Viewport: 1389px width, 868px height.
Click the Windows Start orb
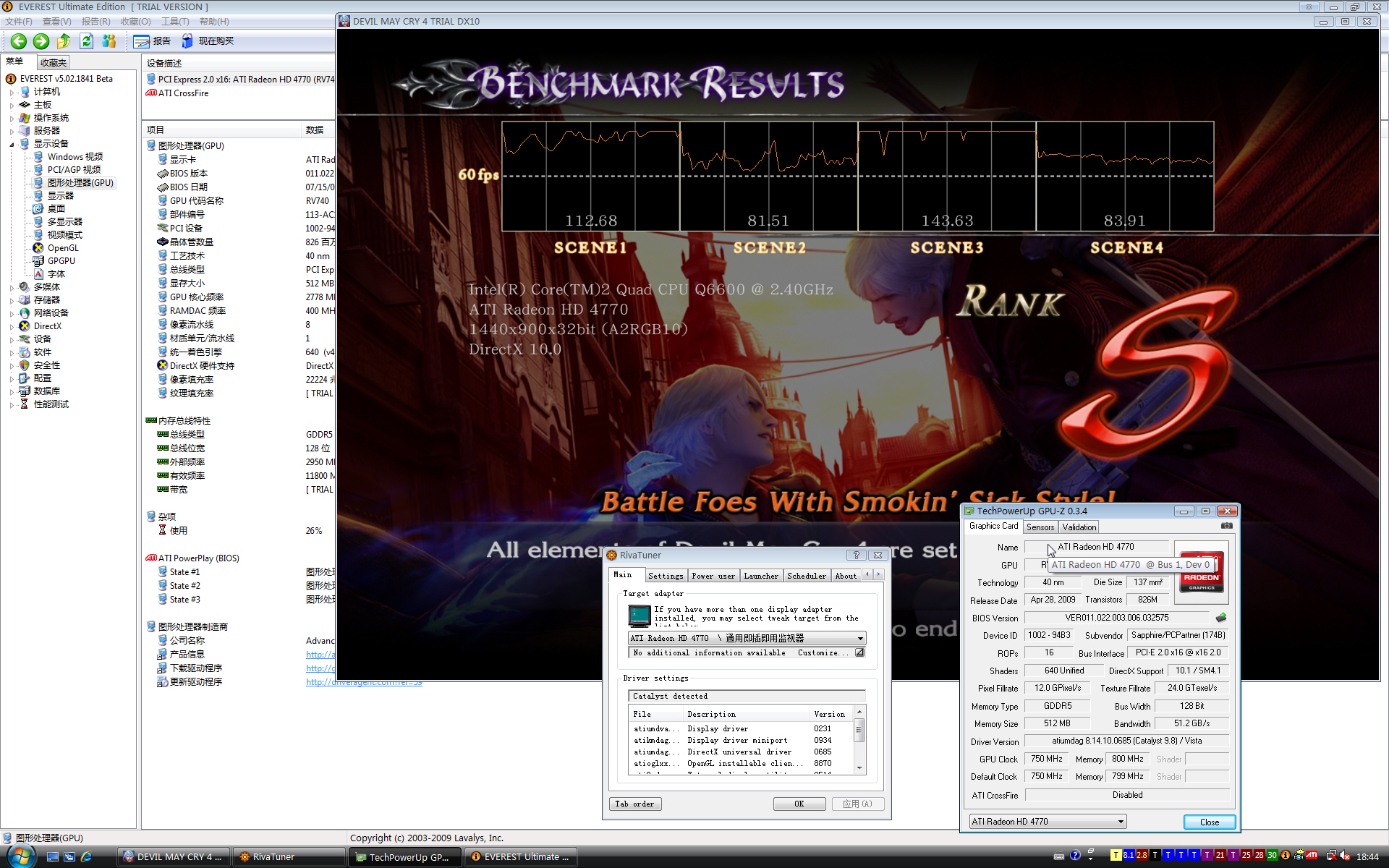point(21,856)
